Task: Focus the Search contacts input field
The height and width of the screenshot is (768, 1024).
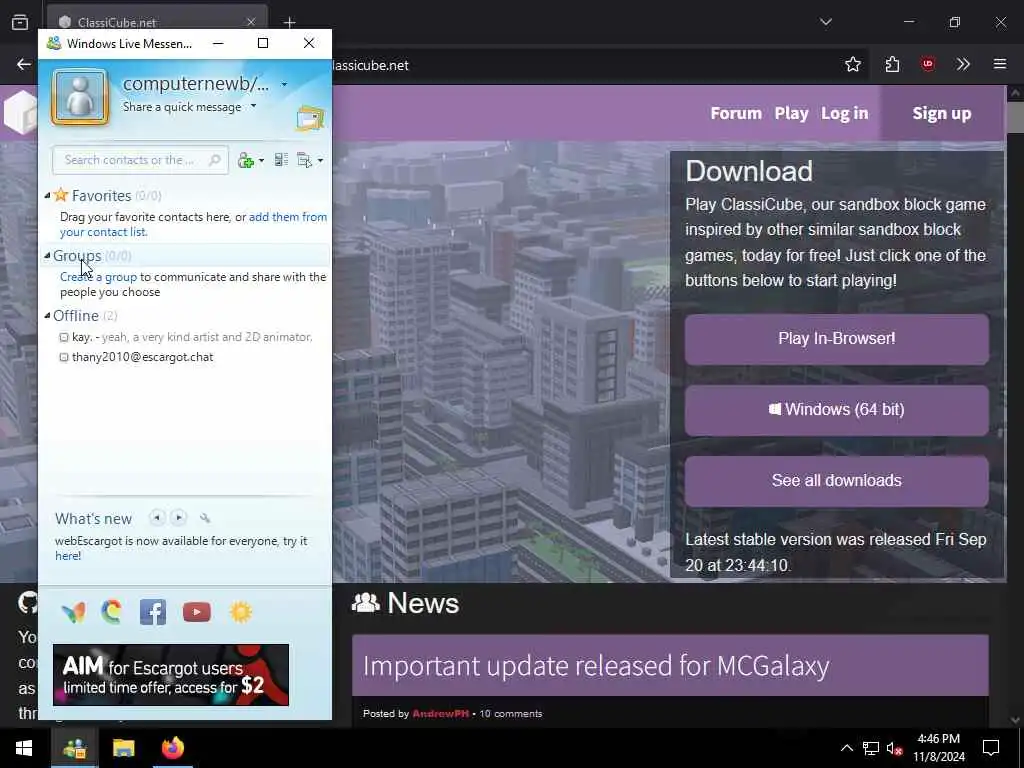Action: point(140,160)
